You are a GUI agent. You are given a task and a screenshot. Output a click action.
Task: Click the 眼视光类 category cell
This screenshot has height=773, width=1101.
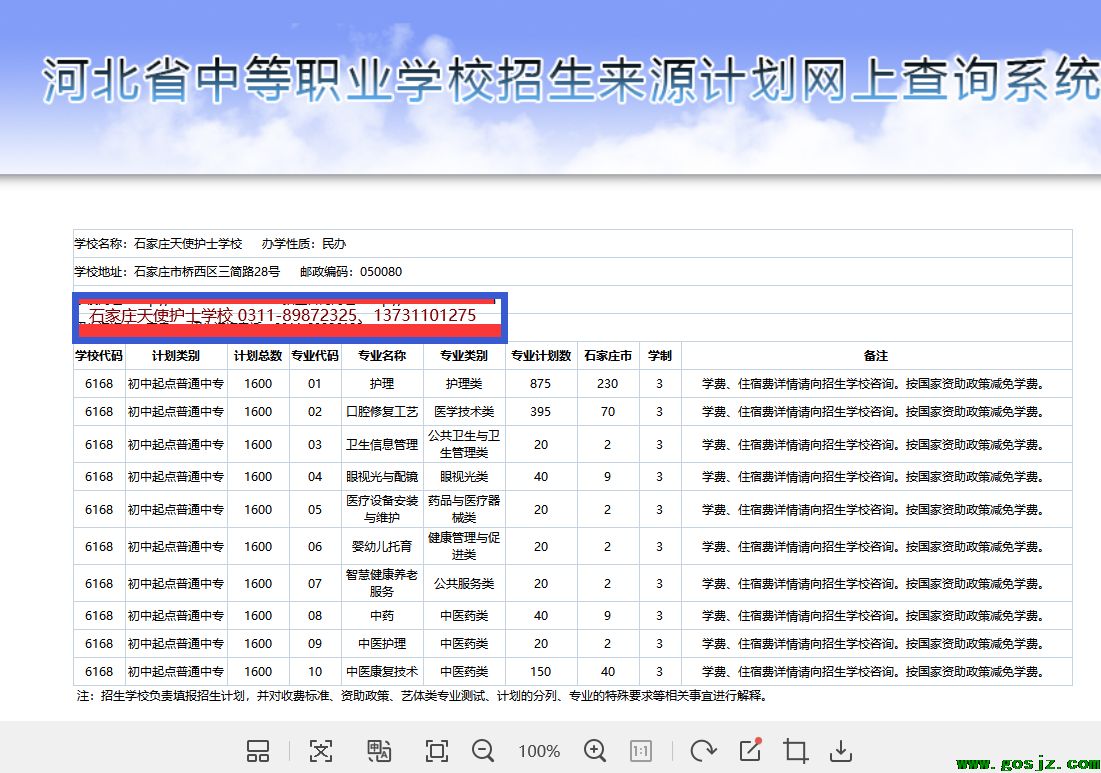pos(463,477)
